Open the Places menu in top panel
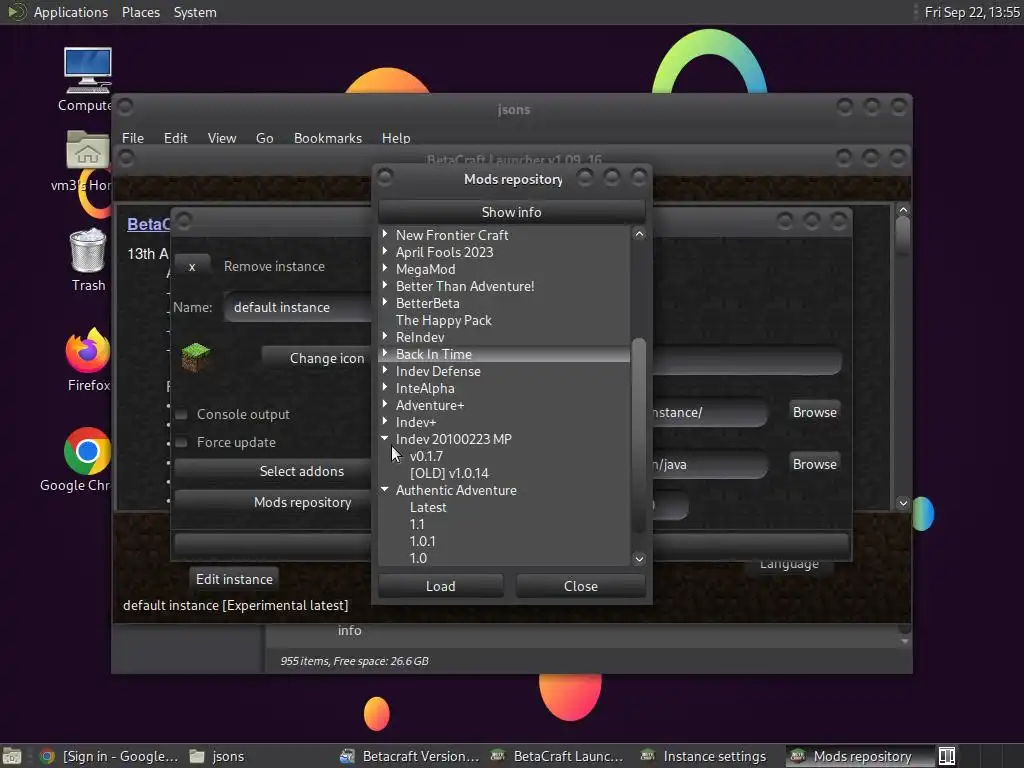1024x768 pixels. (141, 12)
